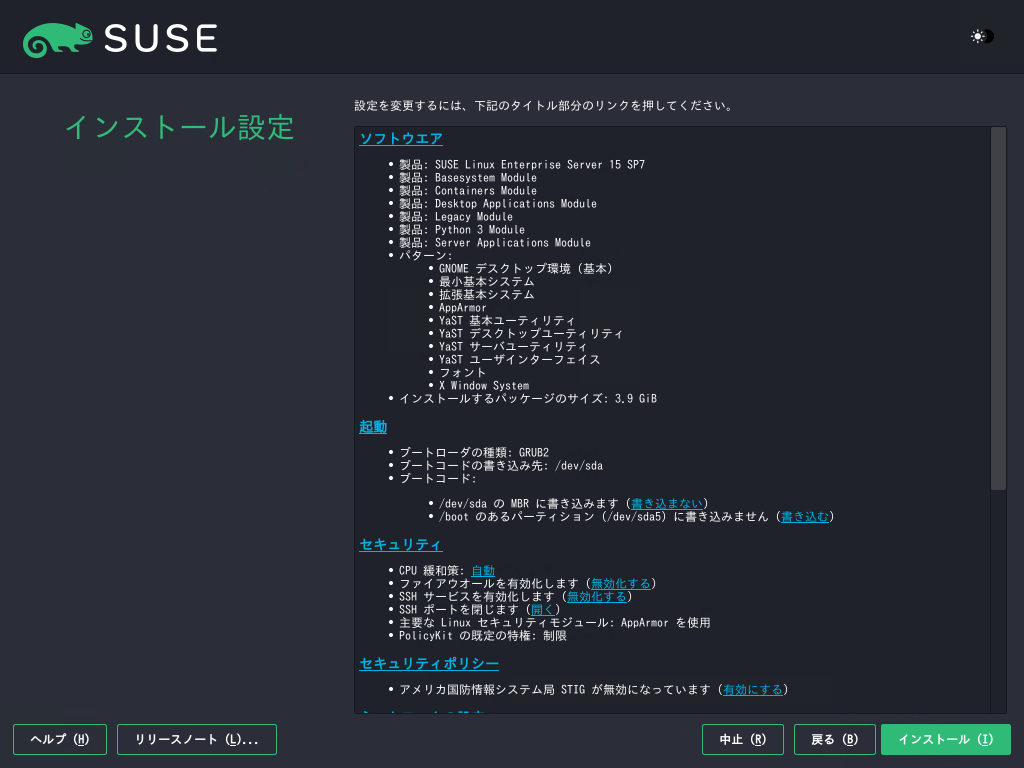Go back with 戻る (B) button
Screen dimensions: 1024x768
[x=834, y=740]
